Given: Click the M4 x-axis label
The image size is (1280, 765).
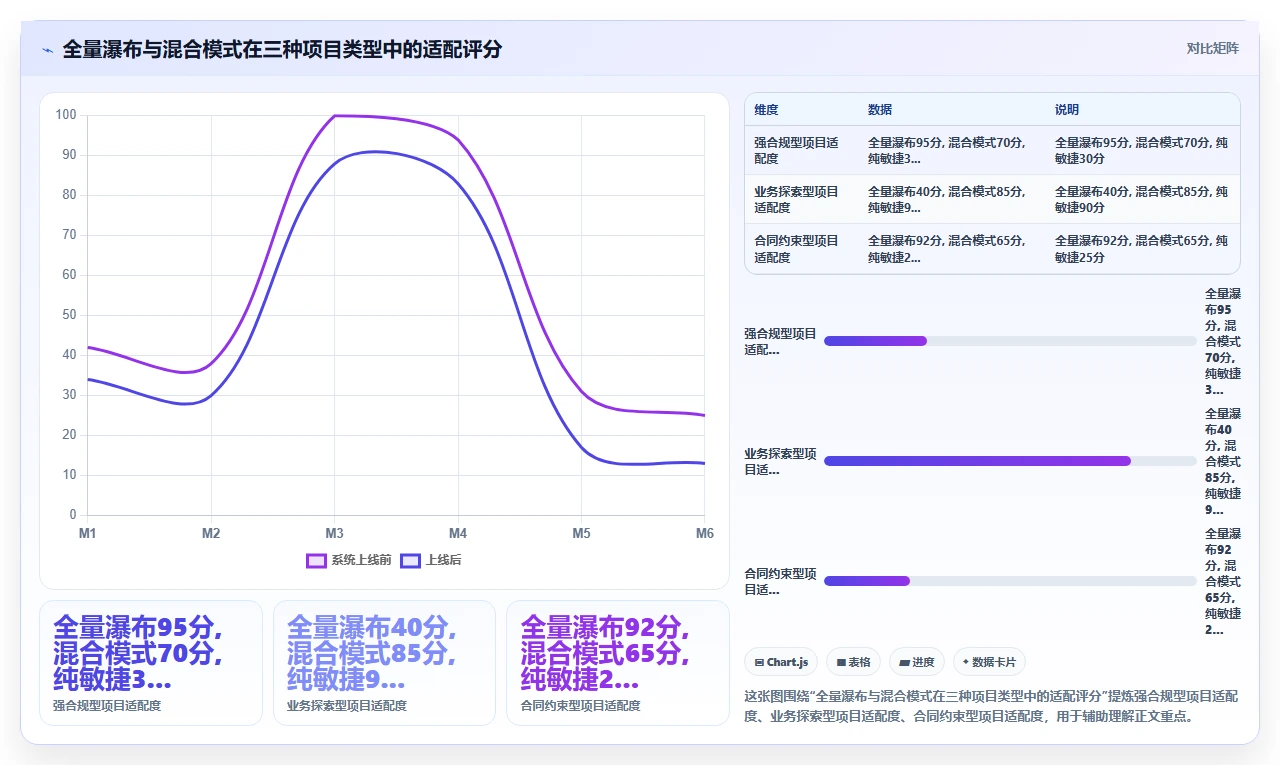Looking at the screenshot, I should point(458,533).
